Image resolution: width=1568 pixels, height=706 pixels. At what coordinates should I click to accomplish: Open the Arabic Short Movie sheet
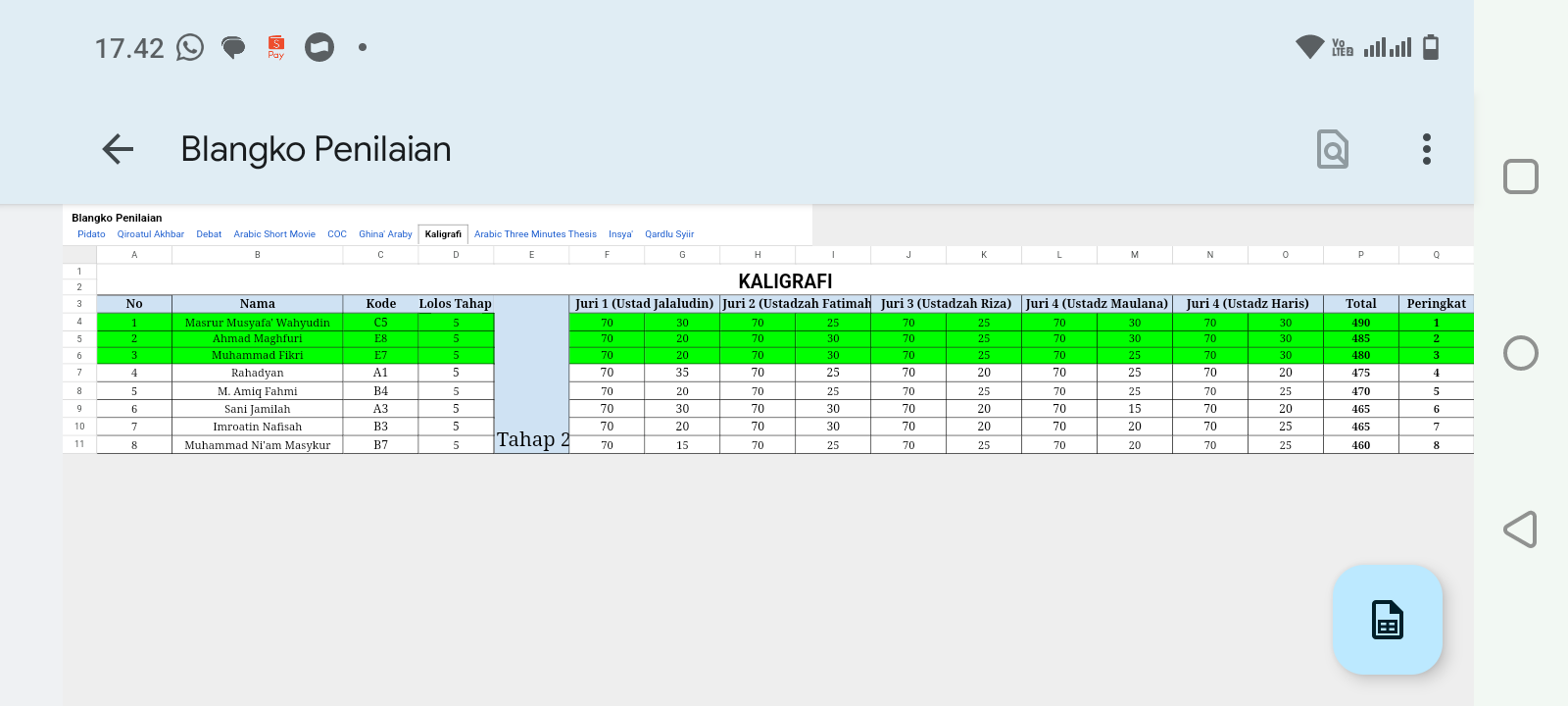(x=274, y=234)
